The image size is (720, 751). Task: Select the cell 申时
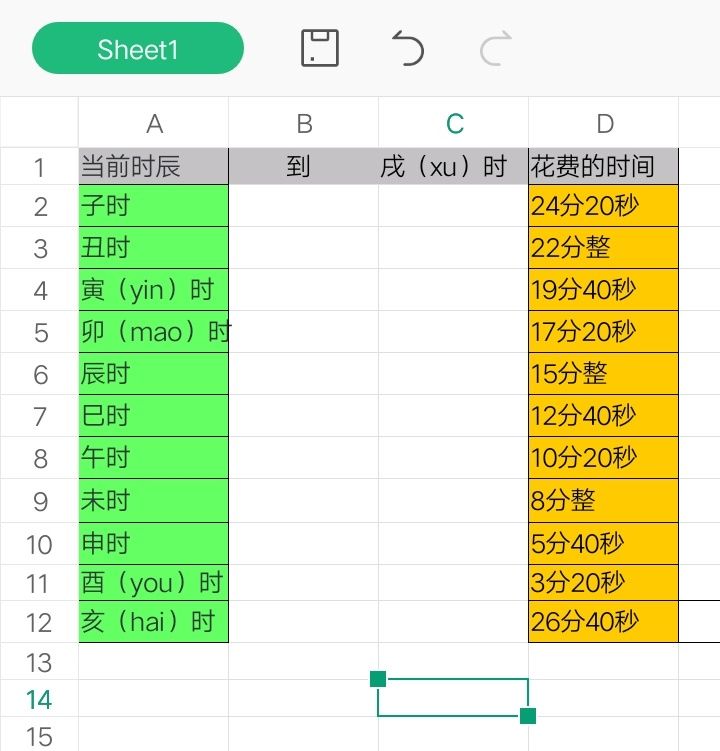154,544
